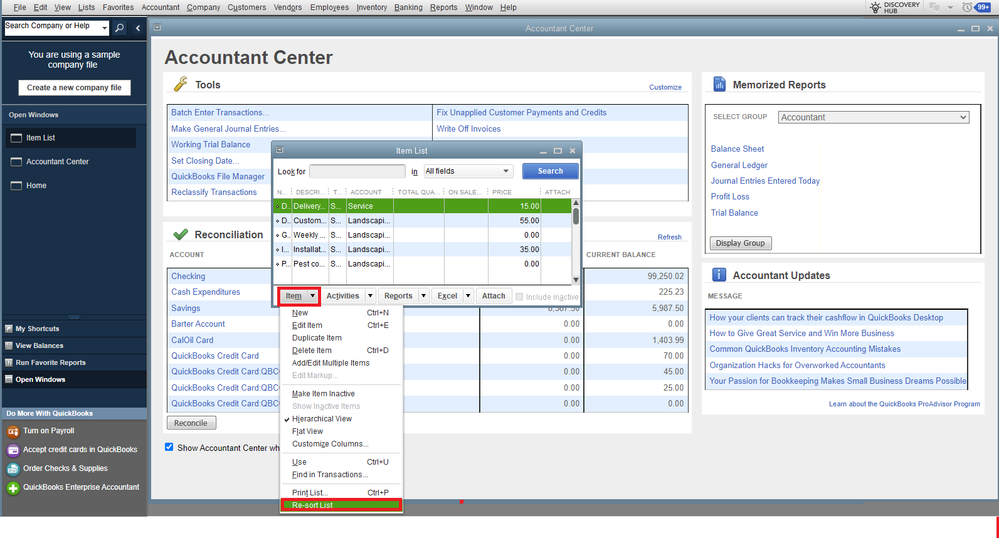Open the Banking menu

(408, 8)
